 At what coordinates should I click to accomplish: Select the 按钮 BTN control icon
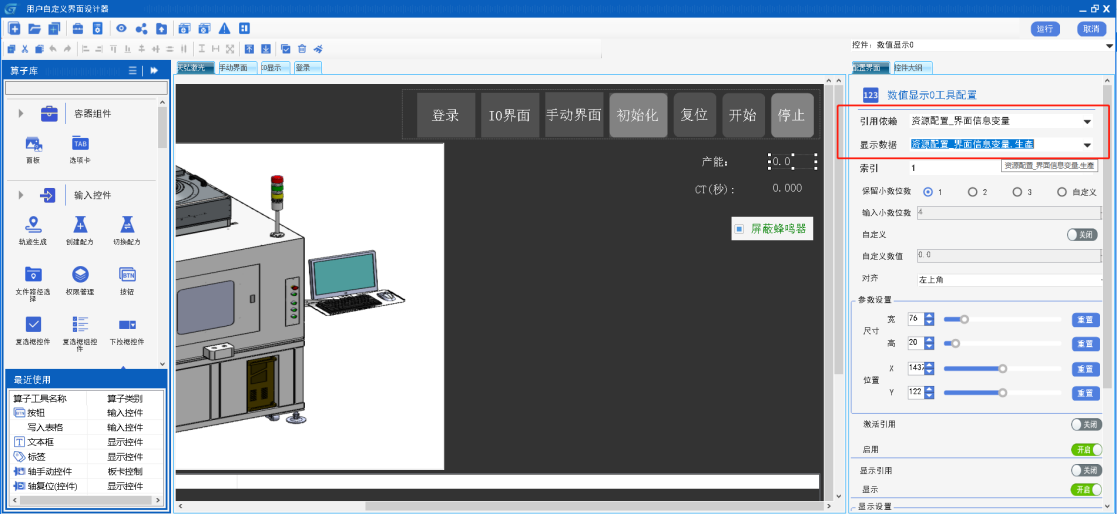click(x=128, y=274)
